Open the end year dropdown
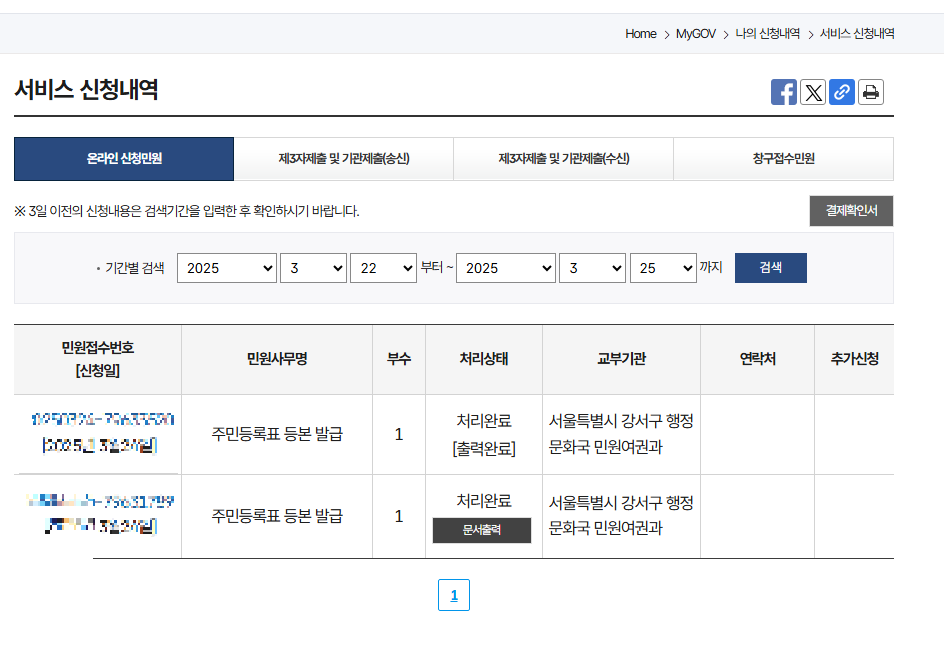 tap(506, 267)
